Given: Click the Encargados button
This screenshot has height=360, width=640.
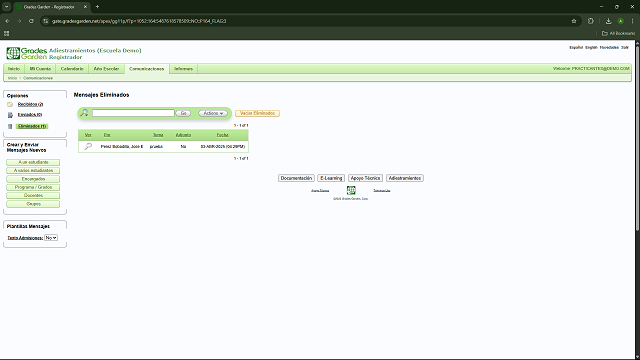Looking at the screenshot, I should click(x=33, y=179).
